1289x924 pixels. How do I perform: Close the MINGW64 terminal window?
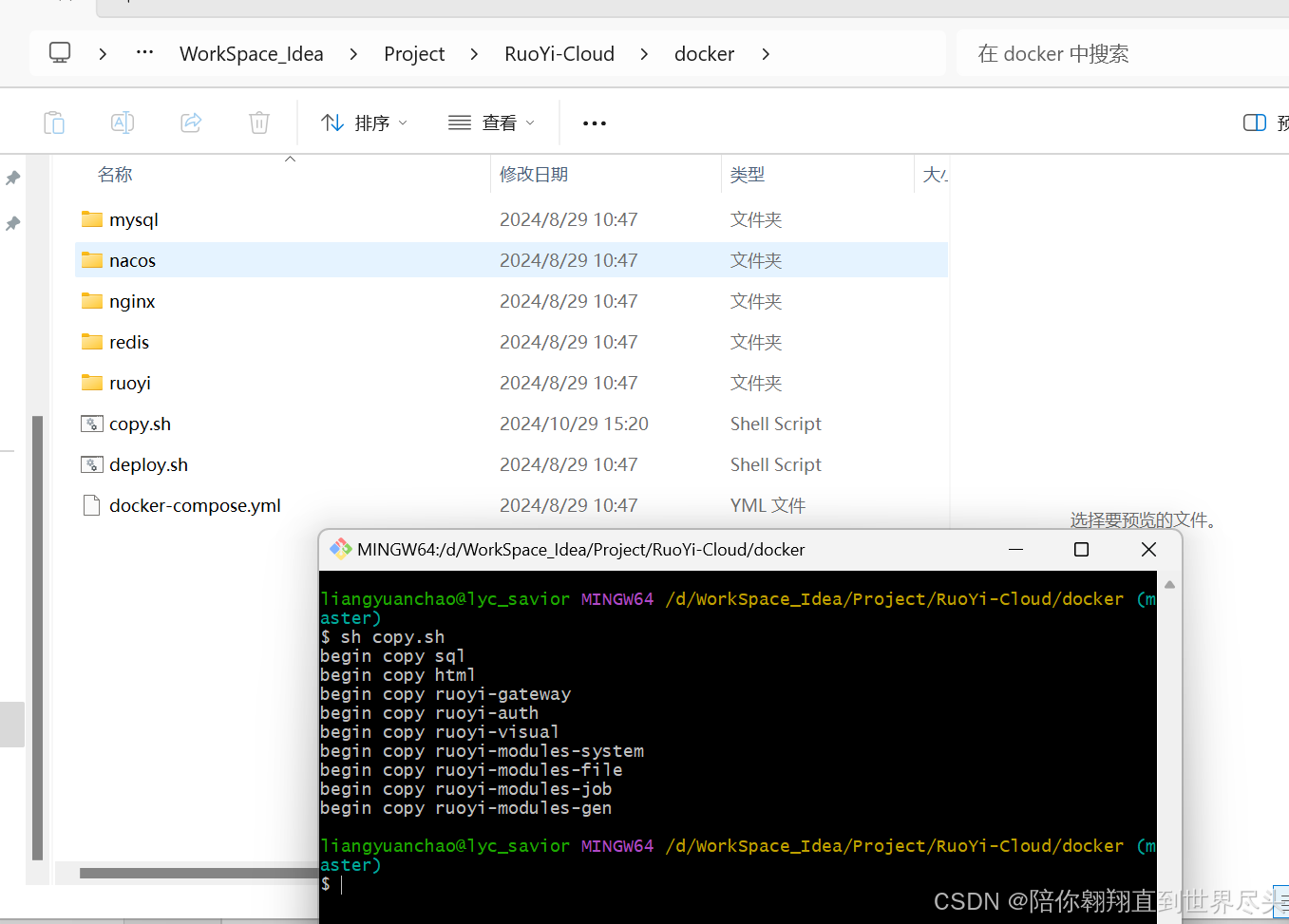[1148, 550]
